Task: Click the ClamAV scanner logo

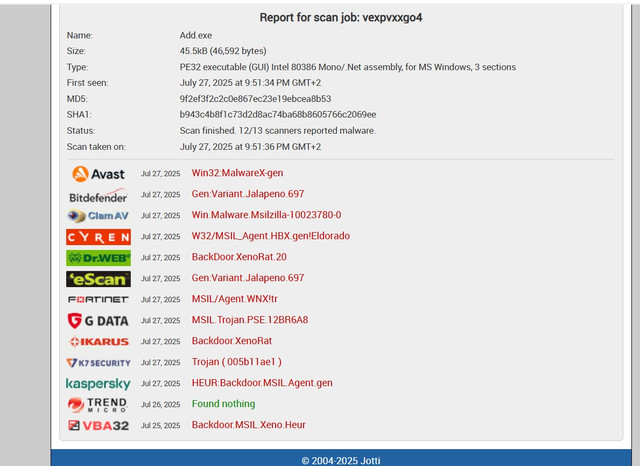Action: pyautogui.click(x=98, y=216)
